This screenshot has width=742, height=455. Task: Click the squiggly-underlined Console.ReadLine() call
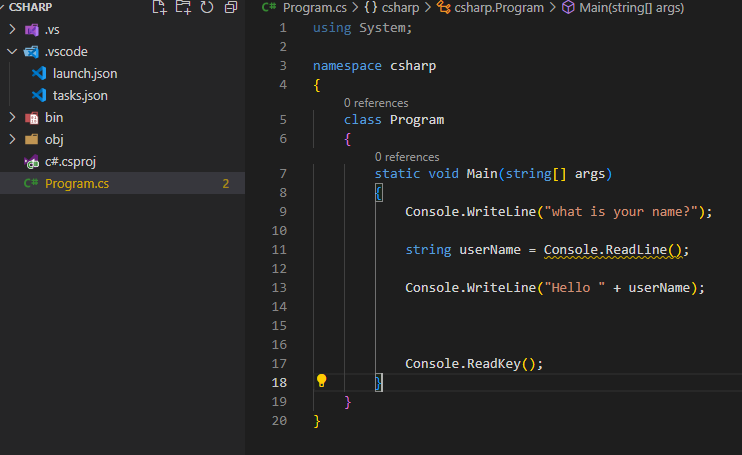613,250
